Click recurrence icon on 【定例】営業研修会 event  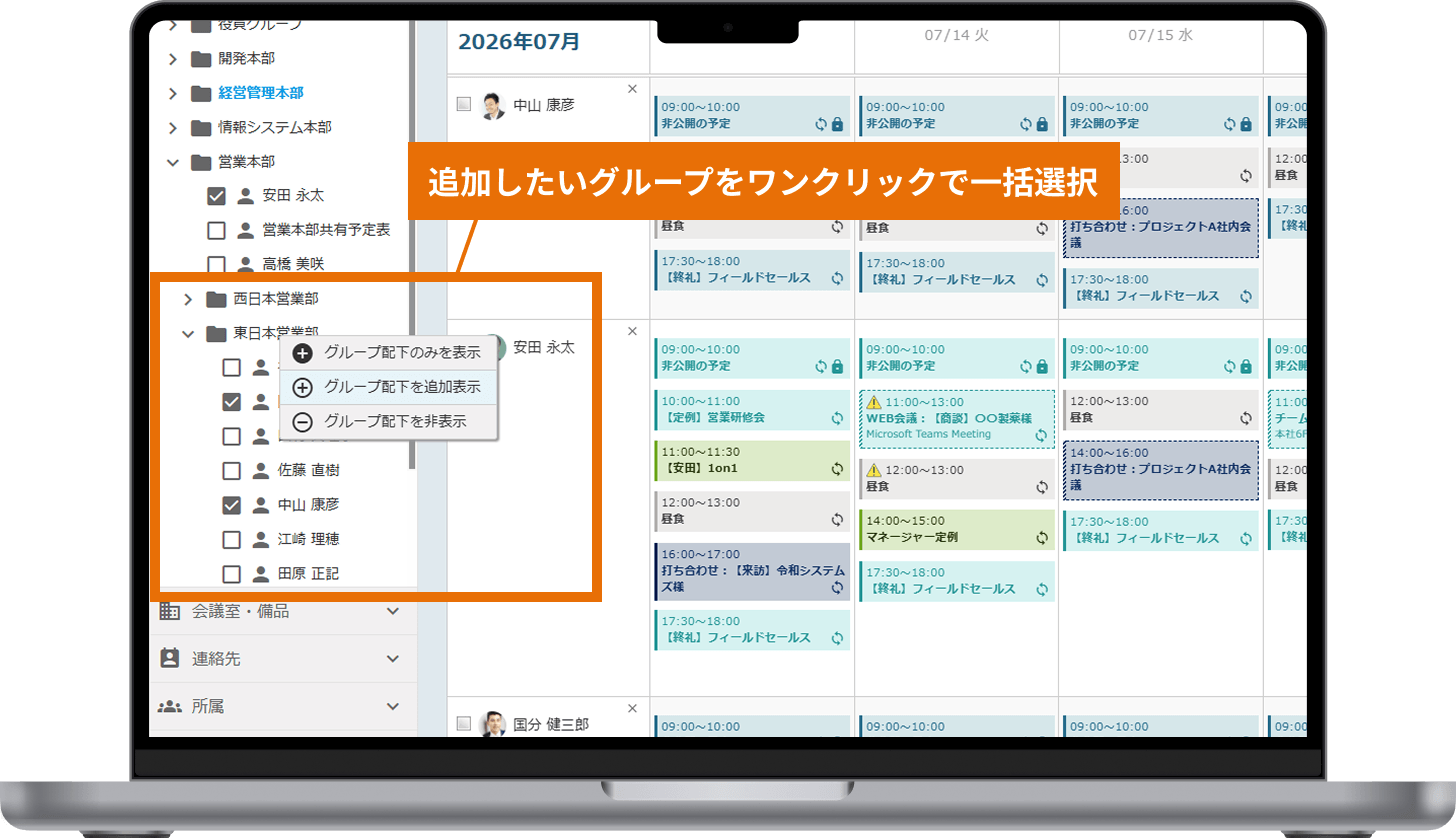click(837, 417)
